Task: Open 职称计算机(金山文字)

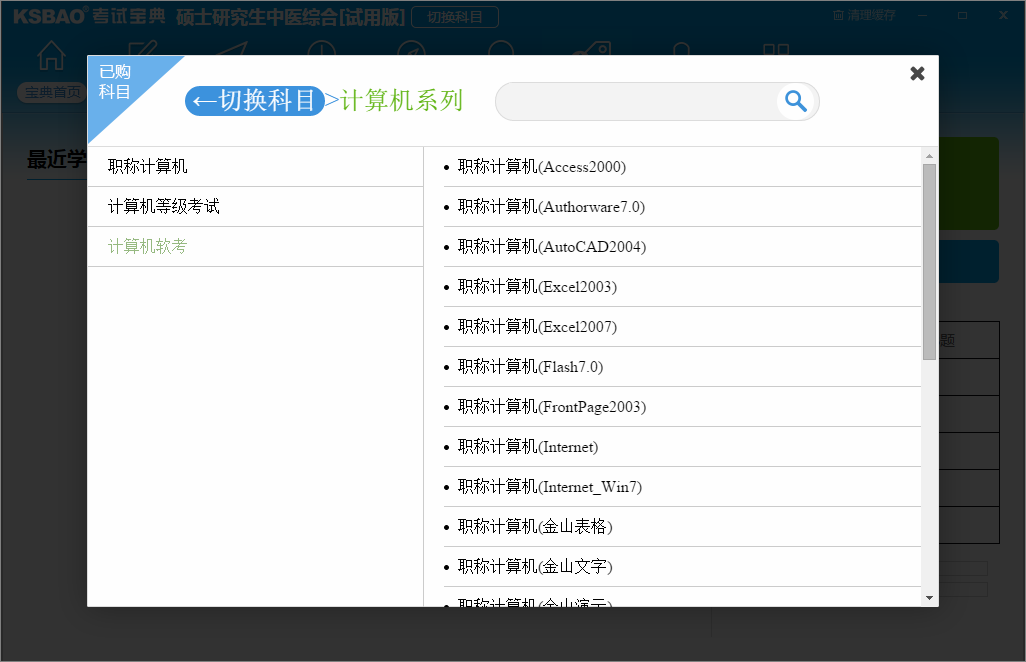Action: coord(682,566)
